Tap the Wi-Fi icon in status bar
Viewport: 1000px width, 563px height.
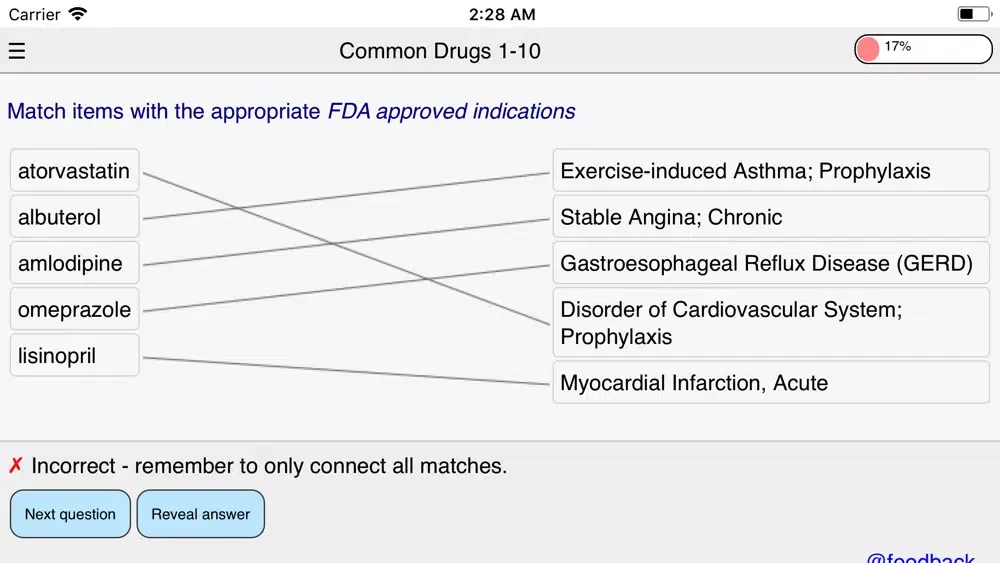coord(78,15)
